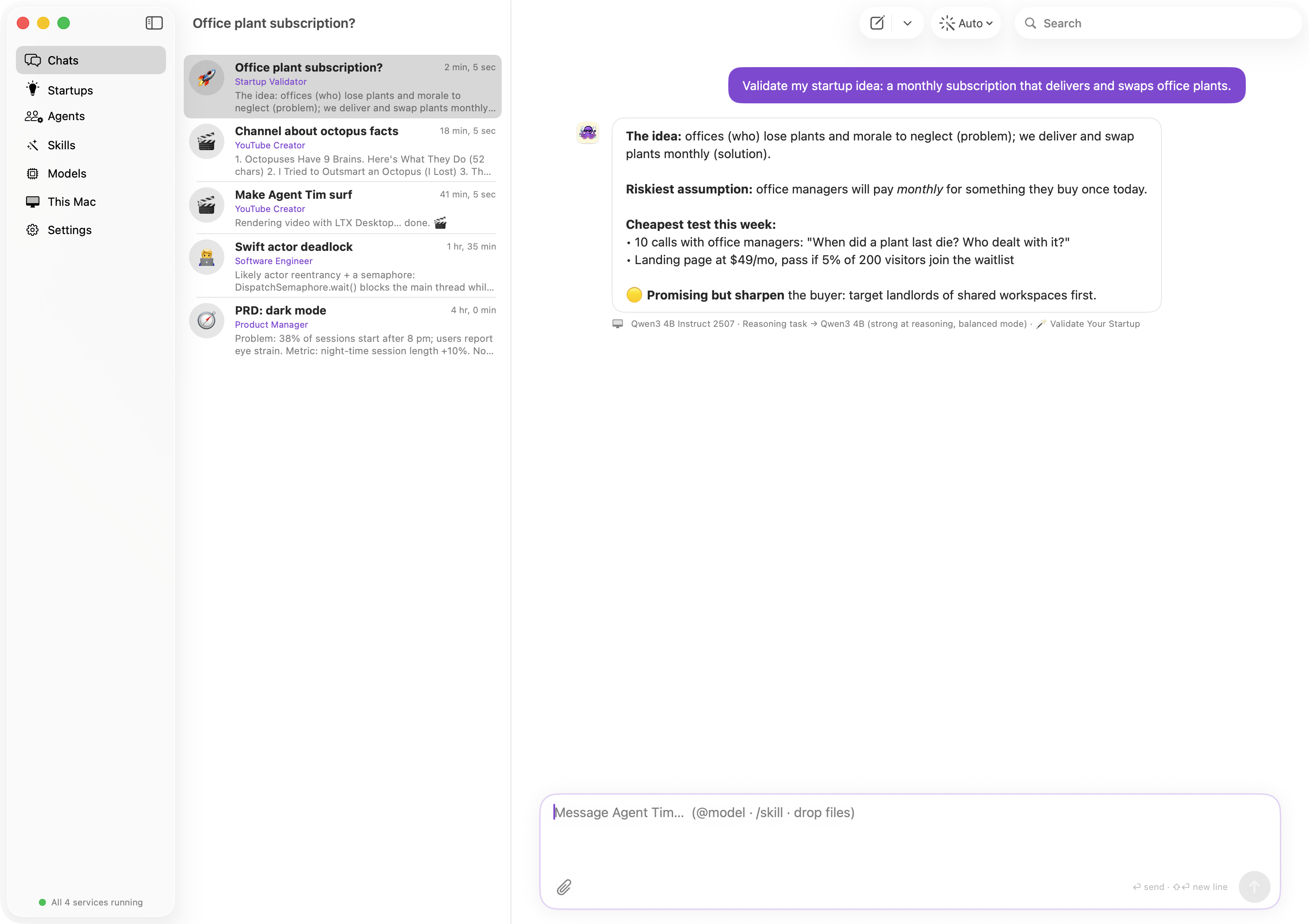Open the Agents section
Image resolution: width=1309 pixels, height=924 pixels.
[91, 116]
